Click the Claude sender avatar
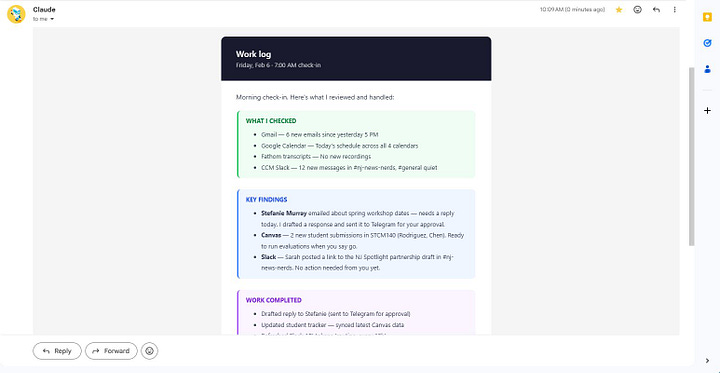 pyautogui.click(x=16, y=14)
